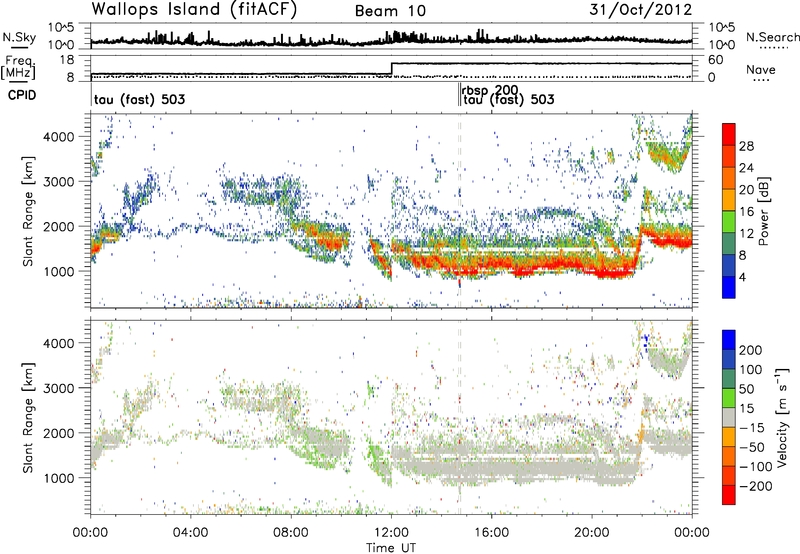
Task: Click the 'Wallops Island (fitACF)' plot title
Action: (194, 10)
